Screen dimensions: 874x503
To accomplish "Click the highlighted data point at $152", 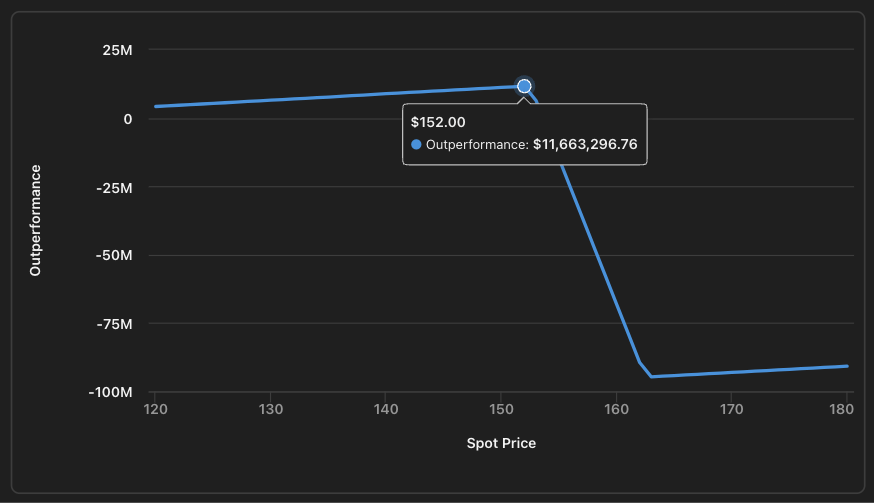I will pyautogui.click(x=524, y=86).
